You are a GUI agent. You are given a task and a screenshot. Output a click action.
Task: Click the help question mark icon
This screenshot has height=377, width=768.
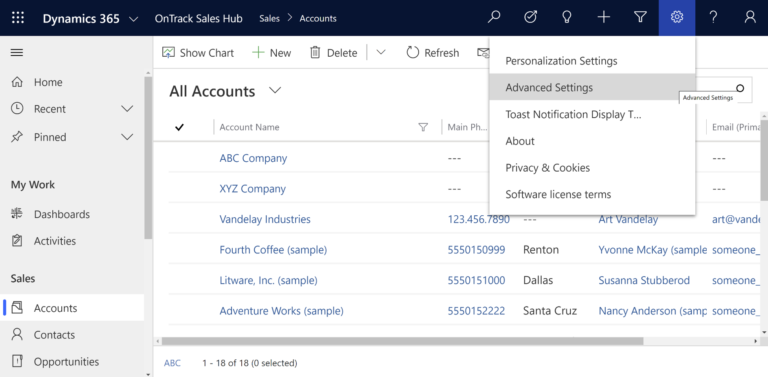pyautogui.click(x=713, y=18)
